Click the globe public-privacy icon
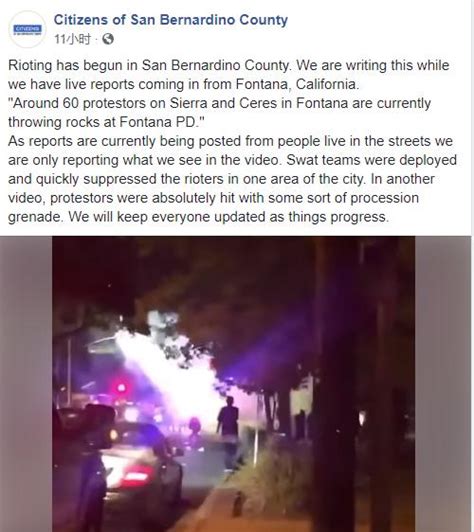The width and height of the screenshot is (474, 532). pos(108,39)
